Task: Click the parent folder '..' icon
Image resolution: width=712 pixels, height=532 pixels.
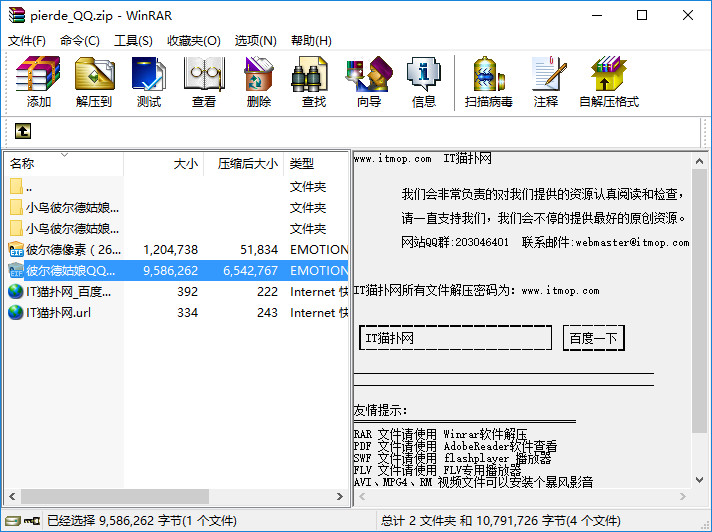Action: [16, 187]
